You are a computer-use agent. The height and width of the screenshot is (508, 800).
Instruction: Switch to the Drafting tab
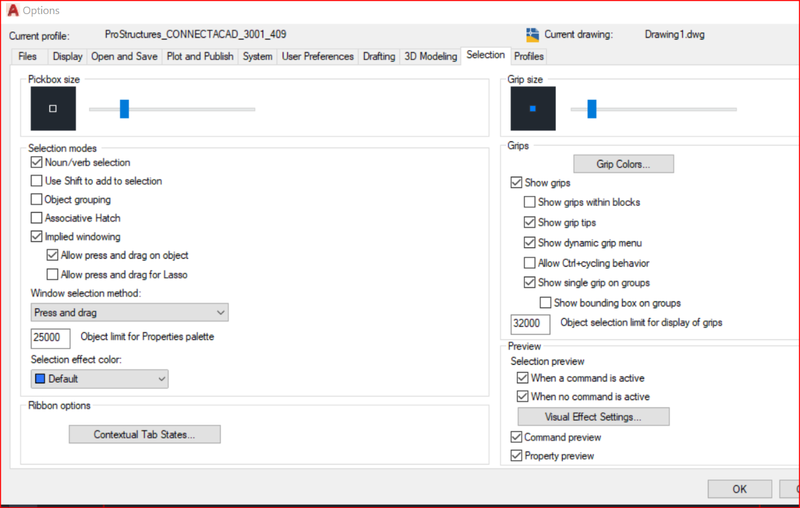379,56
